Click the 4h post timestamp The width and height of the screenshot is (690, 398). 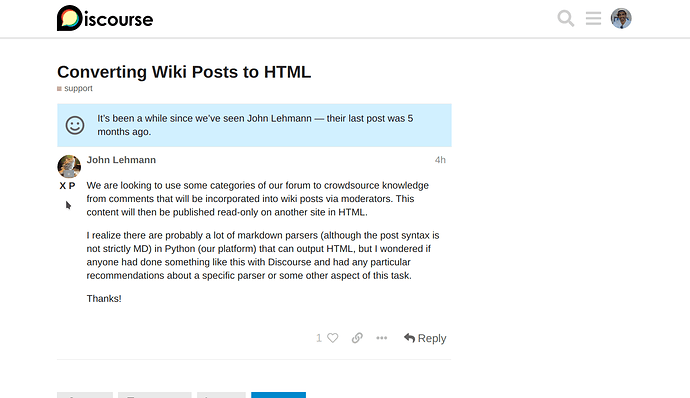(x=440, y=160)
